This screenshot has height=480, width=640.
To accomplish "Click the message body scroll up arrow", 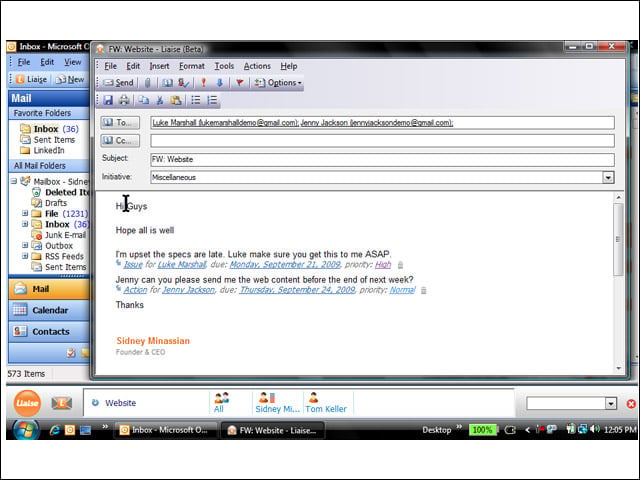I will click(x=618, y=198).
